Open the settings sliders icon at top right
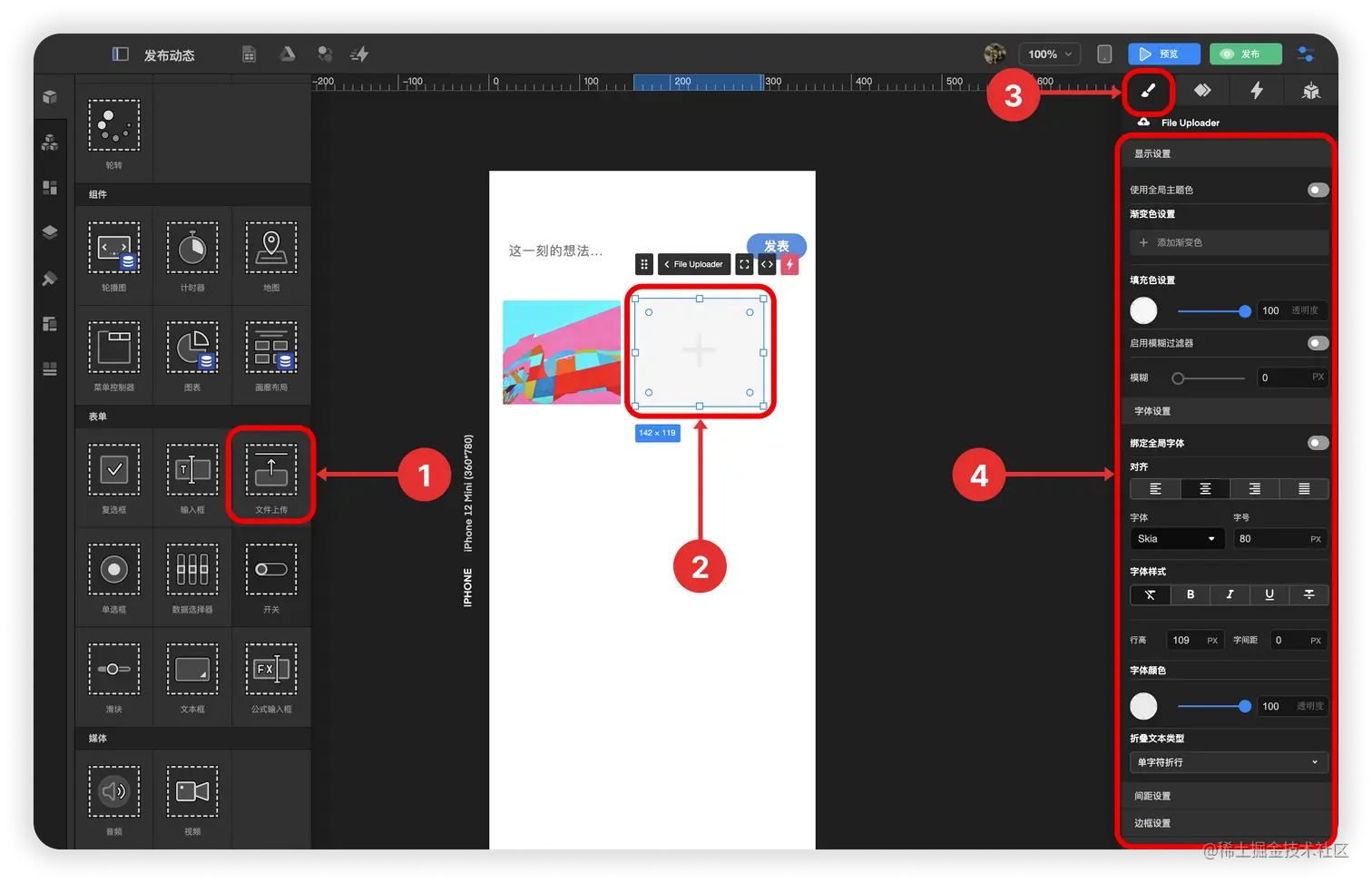The width and height of the screenshot is (1372, 883). pos(1306,54)
